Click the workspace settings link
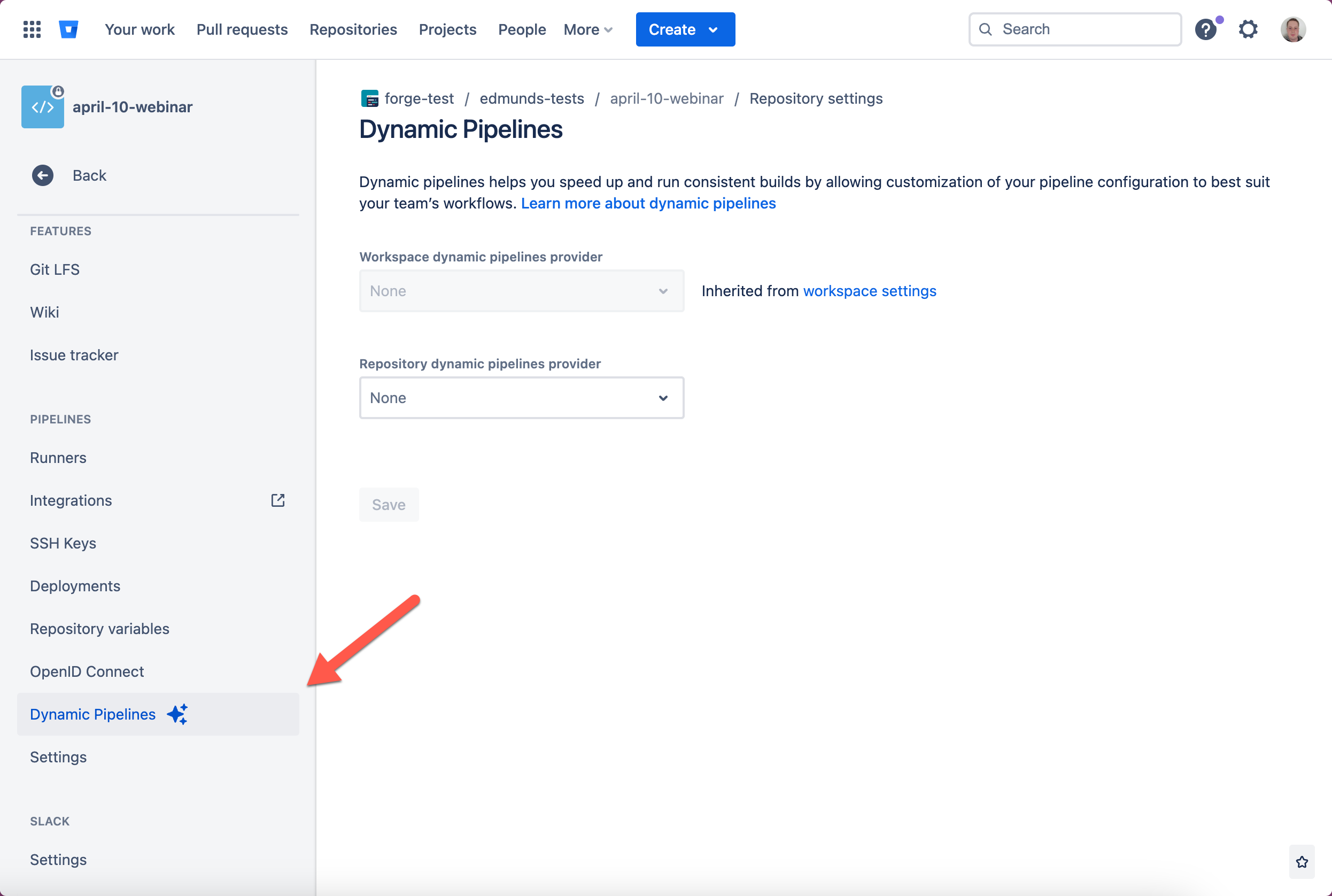1332x896 pixels. click(x=869, y=291)
